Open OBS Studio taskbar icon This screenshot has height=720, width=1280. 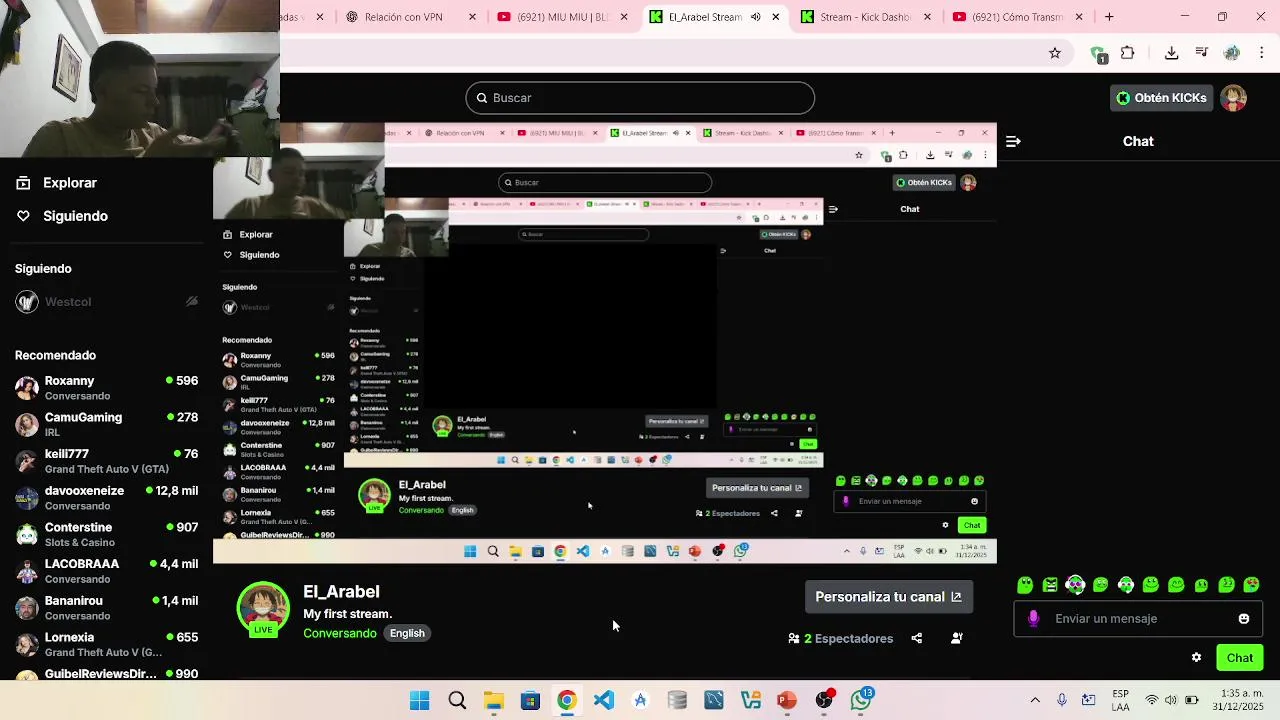click(x=824, y=700)
